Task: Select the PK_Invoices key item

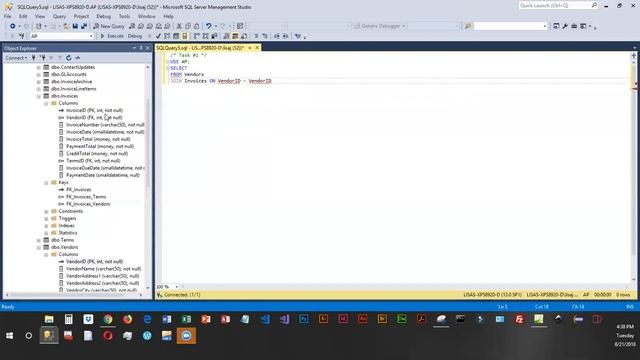Action: [x=79, y=189]
